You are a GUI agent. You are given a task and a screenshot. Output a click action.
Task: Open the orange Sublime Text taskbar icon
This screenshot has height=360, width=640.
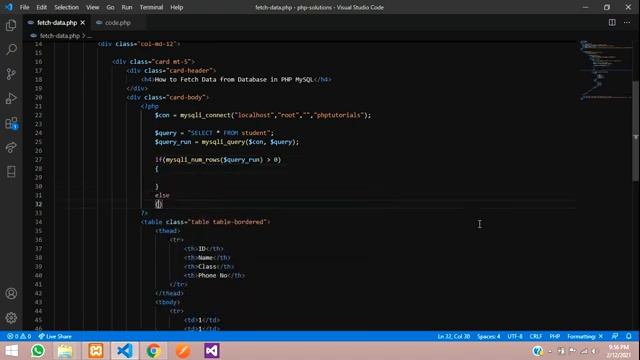pyautogui.click(x=183, y=351)
